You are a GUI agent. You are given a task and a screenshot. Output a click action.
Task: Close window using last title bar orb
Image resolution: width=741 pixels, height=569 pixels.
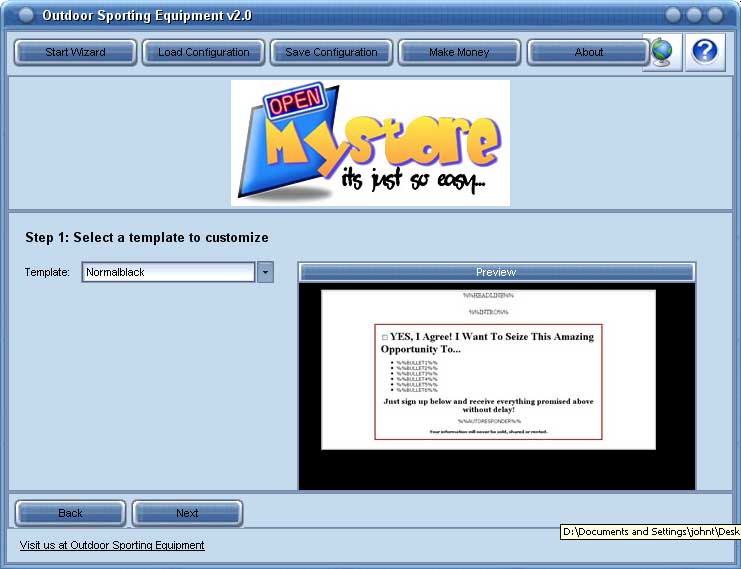715,15
